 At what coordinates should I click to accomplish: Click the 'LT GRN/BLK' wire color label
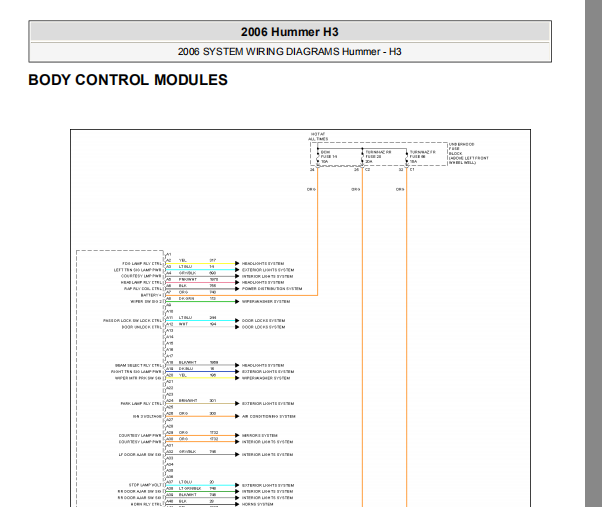click(190, 489)
